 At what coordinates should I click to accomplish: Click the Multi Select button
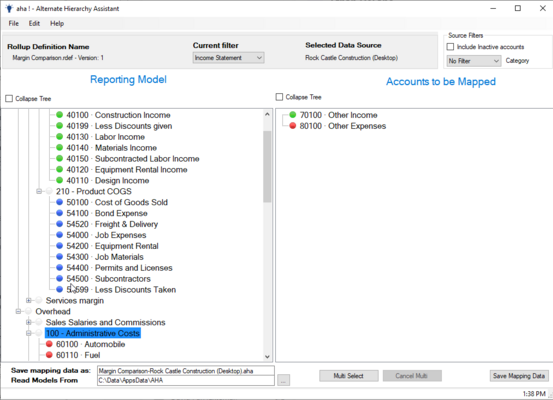pyautogui.click(x=348, y=376)
